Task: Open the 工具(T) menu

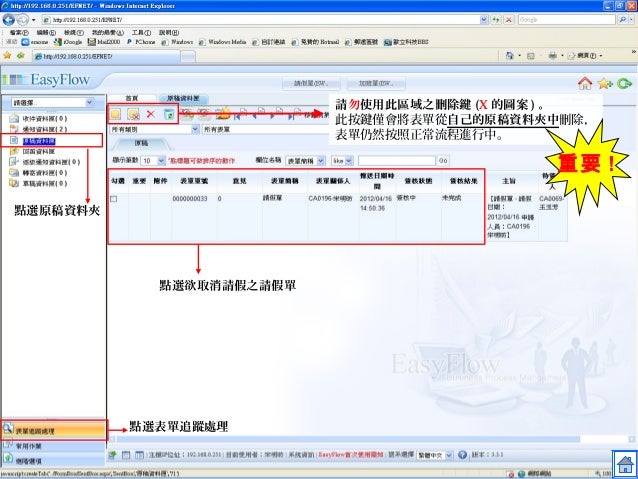Action: pos(141,32)
